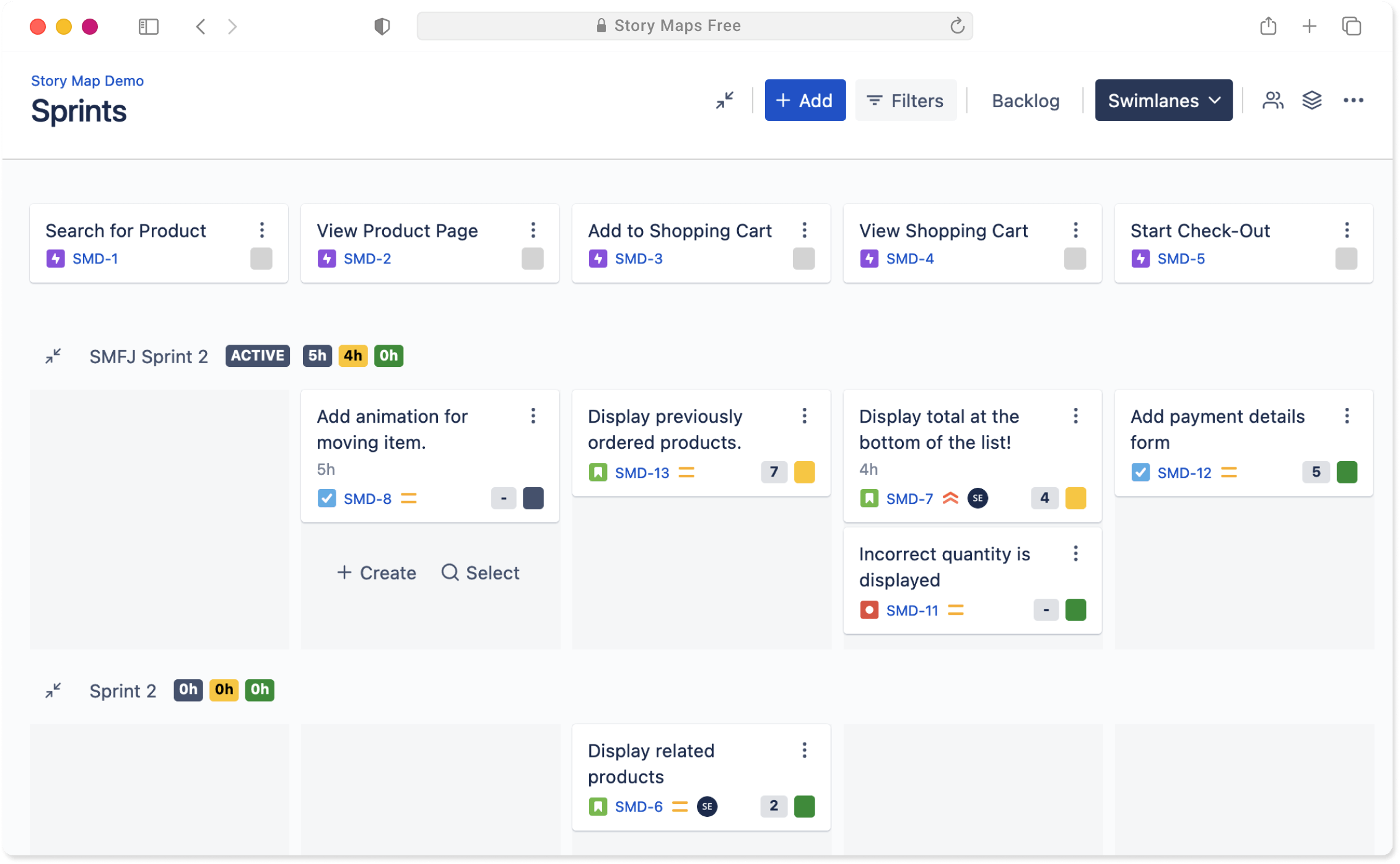Click the yellow status swatch on SMD-13
This screenshot has width=1400, height=864.
[x=804, y=472]
